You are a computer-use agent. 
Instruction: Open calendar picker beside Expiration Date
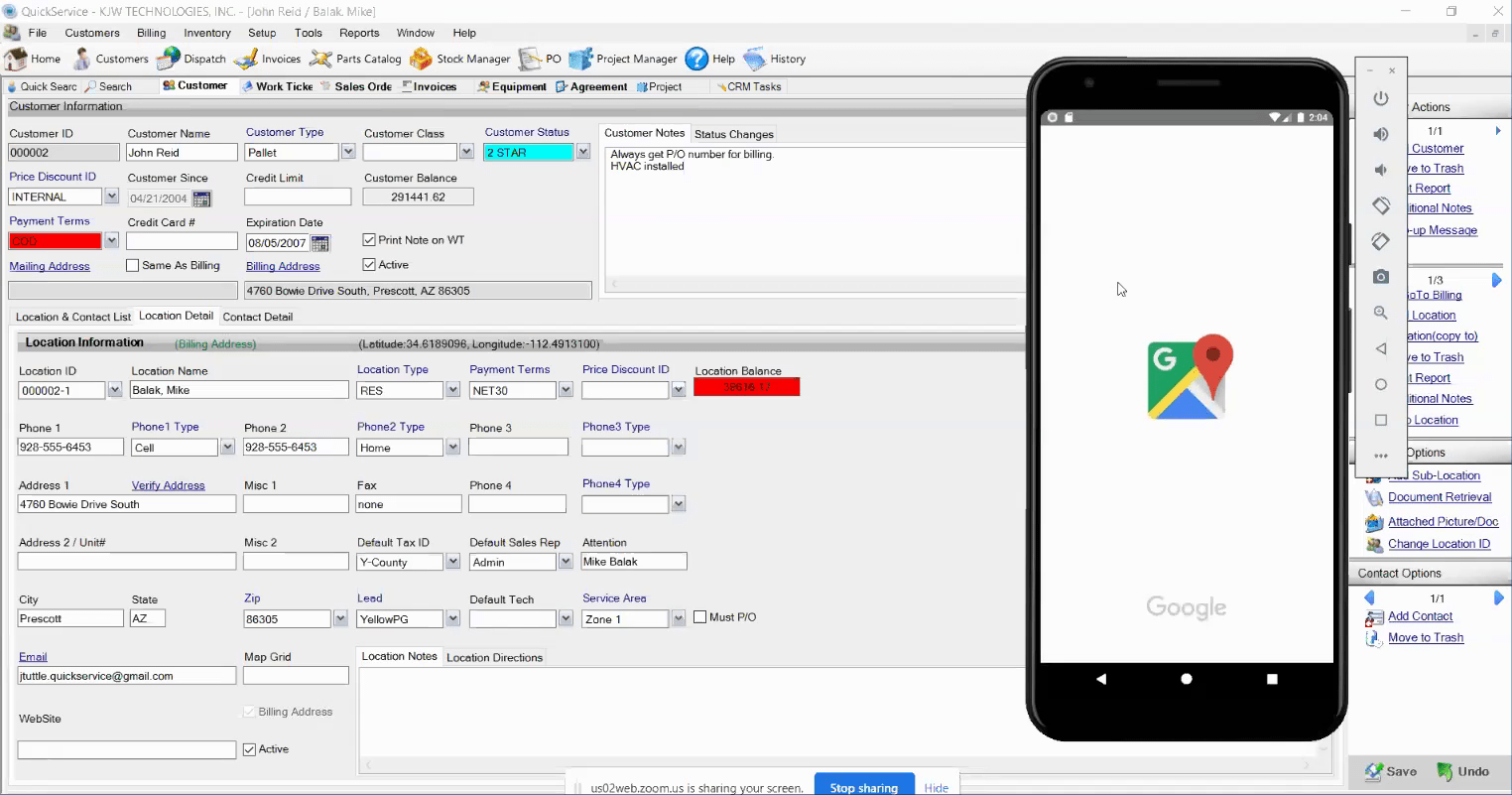pos(320,243)
